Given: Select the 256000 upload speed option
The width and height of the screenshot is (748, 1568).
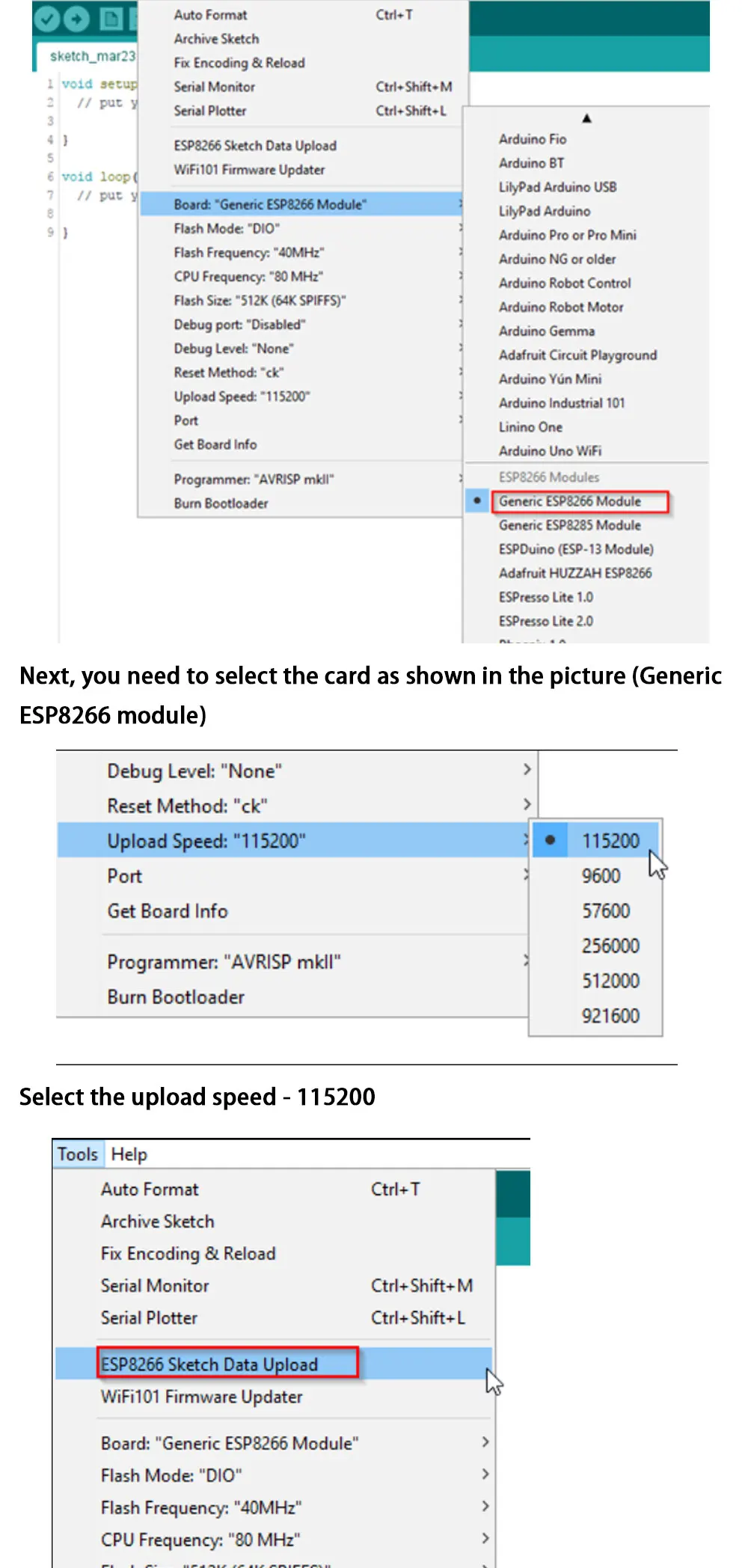Looking at the screenshot, I should [x=610, y=946].
